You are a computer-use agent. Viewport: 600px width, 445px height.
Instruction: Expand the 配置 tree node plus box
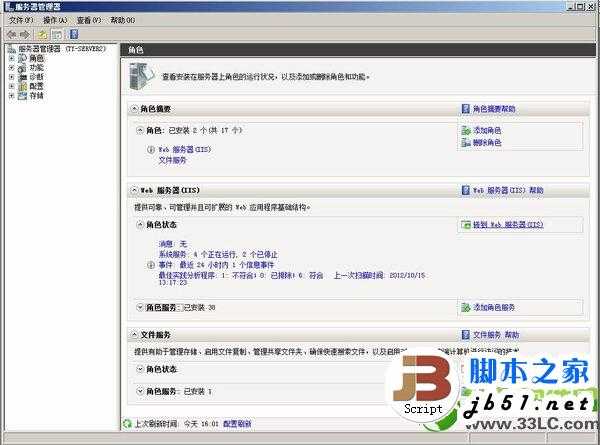click(x=11, y=86)
